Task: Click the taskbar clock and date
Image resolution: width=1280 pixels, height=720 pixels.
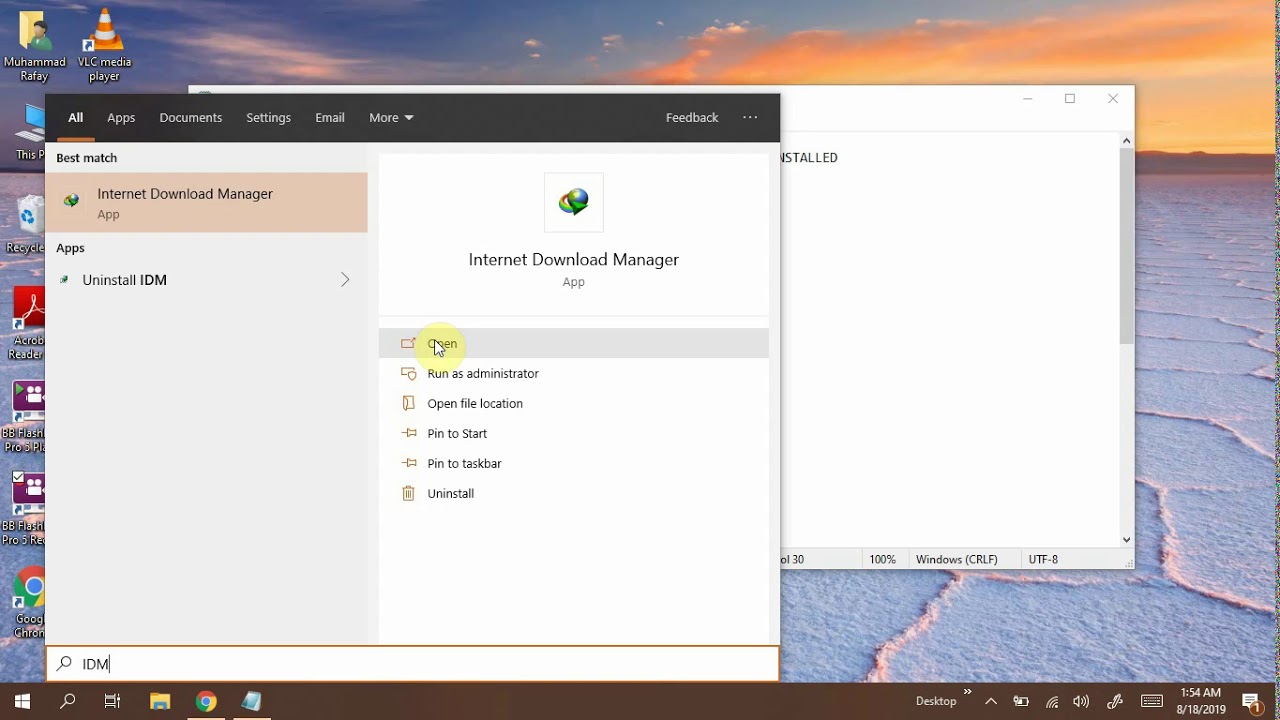Action: [x=1200, y=701]
